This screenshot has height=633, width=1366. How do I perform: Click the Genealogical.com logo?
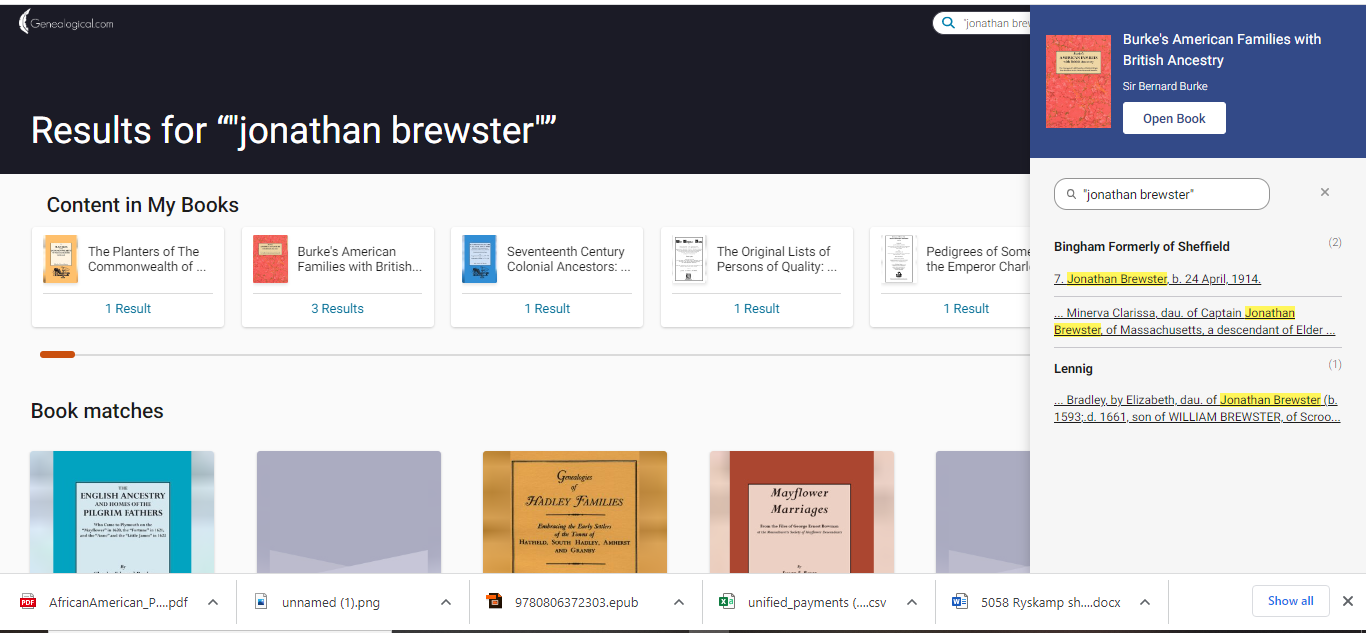click(x=66, y=22)
